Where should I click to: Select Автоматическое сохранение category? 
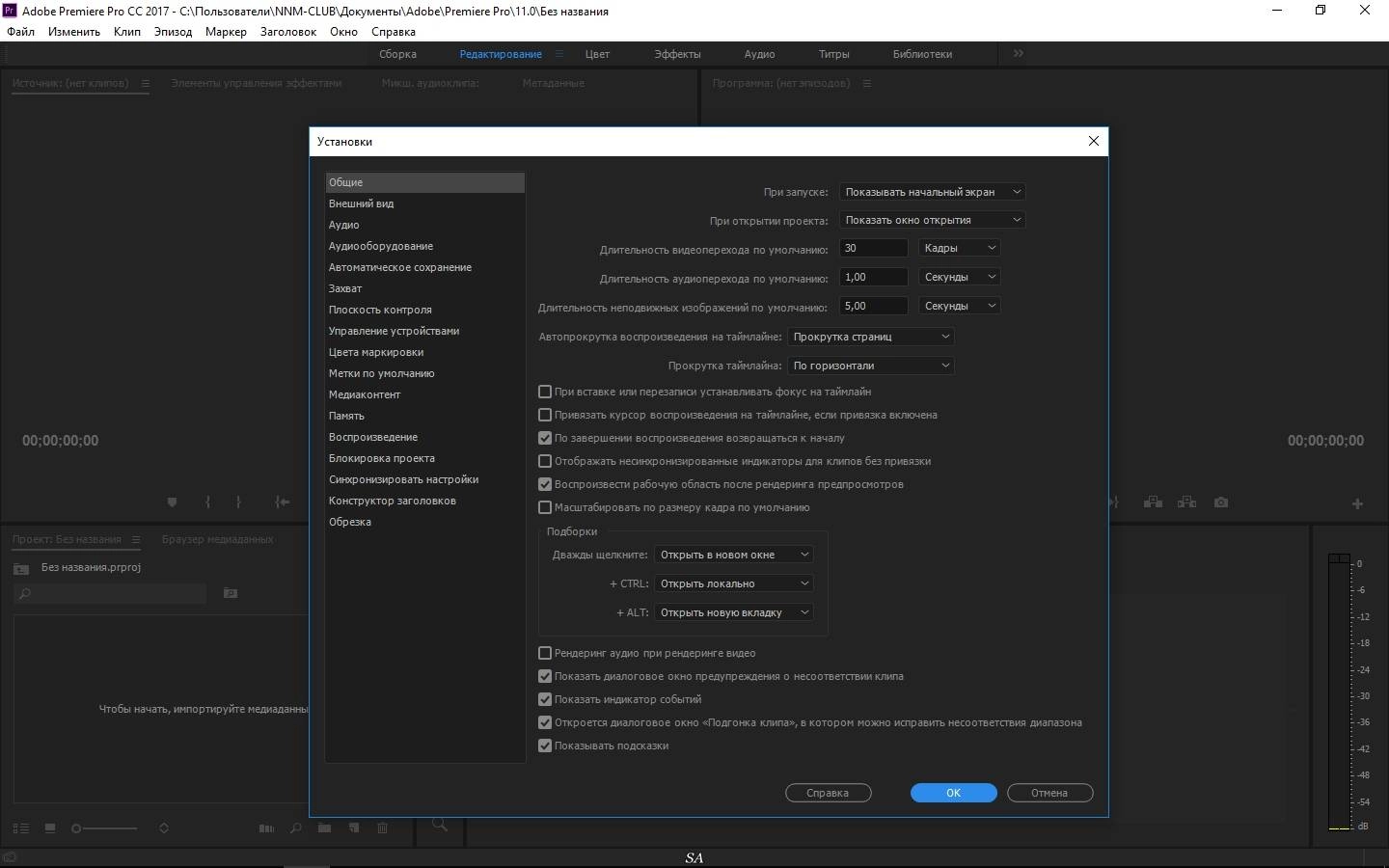click(x=424, y=267)
